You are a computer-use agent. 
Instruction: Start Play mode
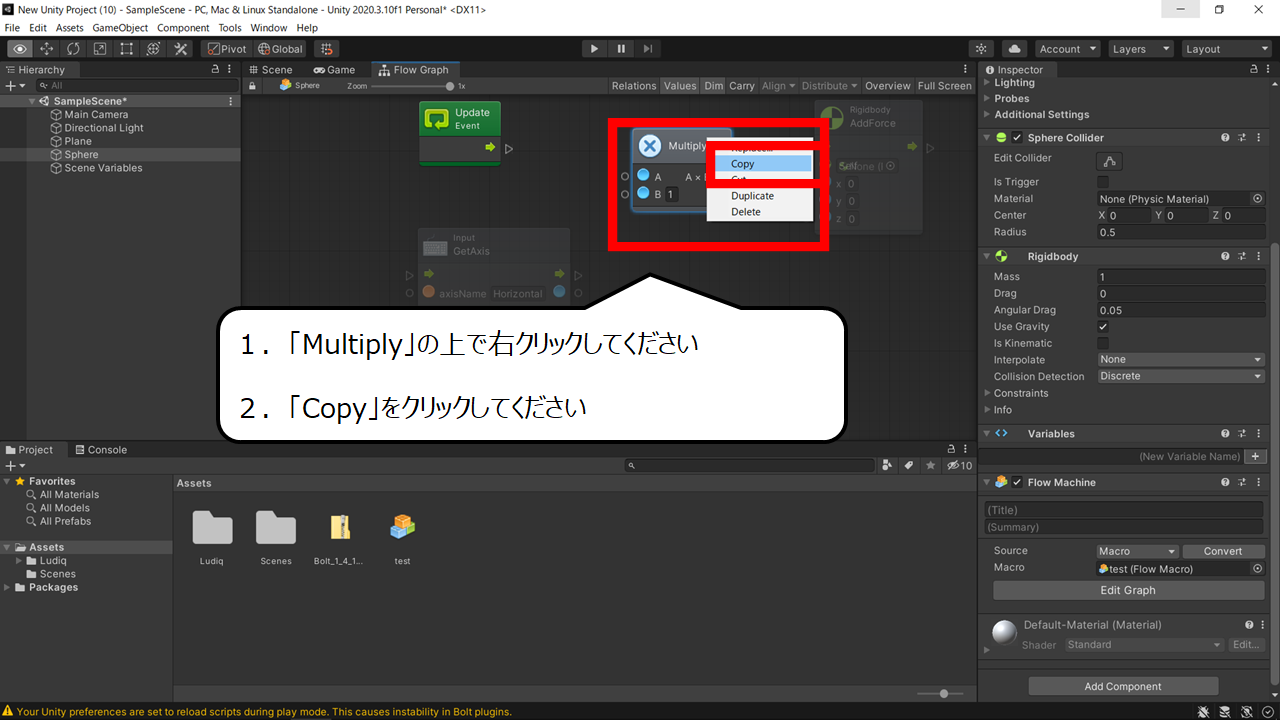[594, 49]
